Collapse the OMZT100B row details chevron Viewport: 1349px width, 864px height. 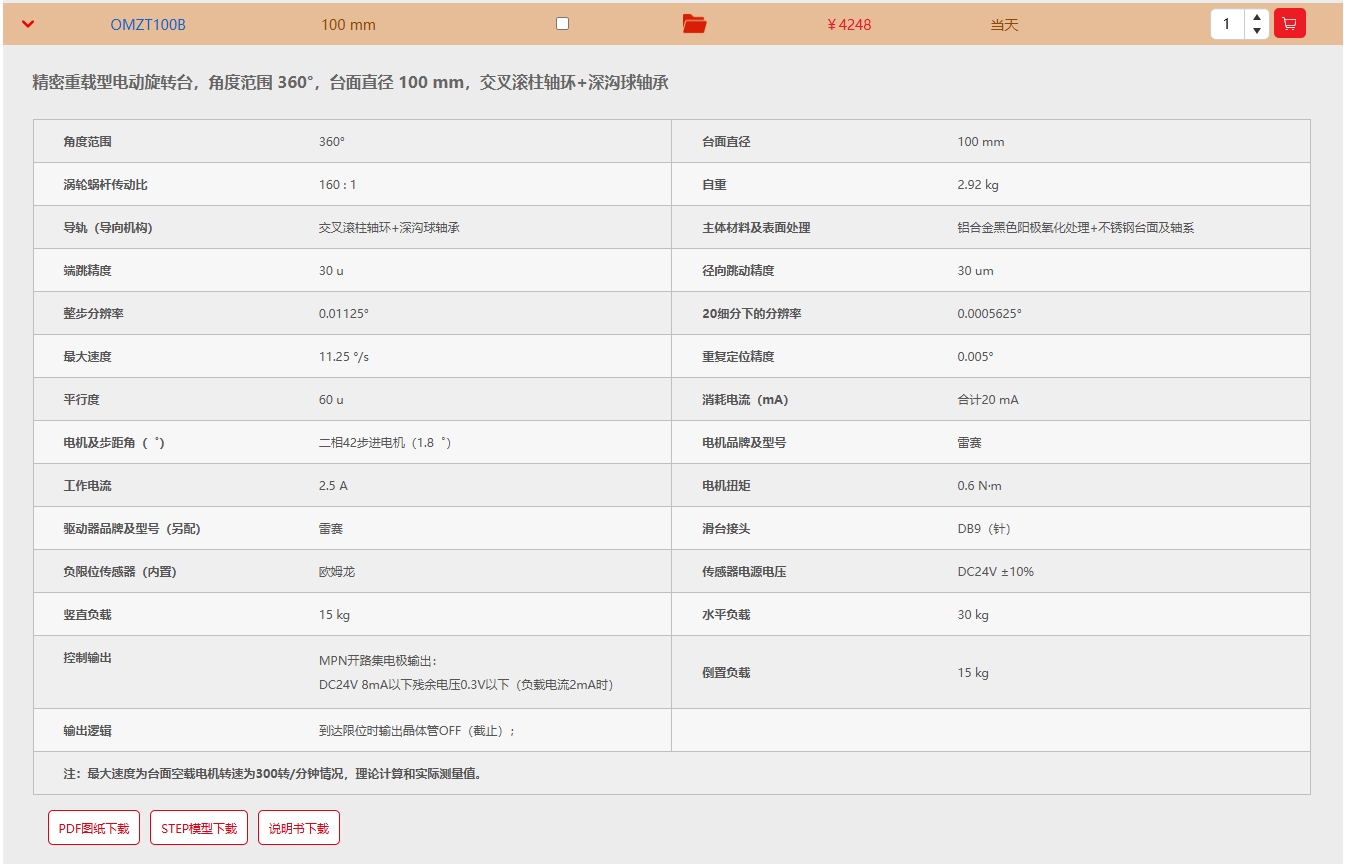28,24
